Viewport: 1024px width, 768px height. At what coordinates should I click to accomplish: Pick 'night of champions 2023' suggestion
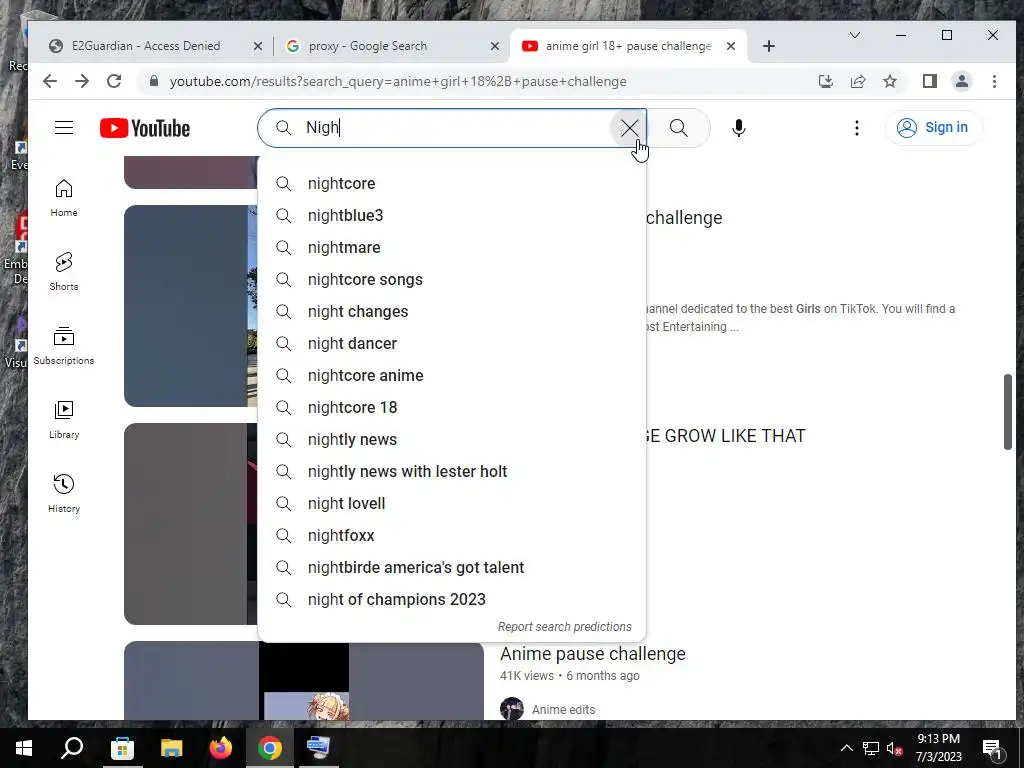(451, 600)
